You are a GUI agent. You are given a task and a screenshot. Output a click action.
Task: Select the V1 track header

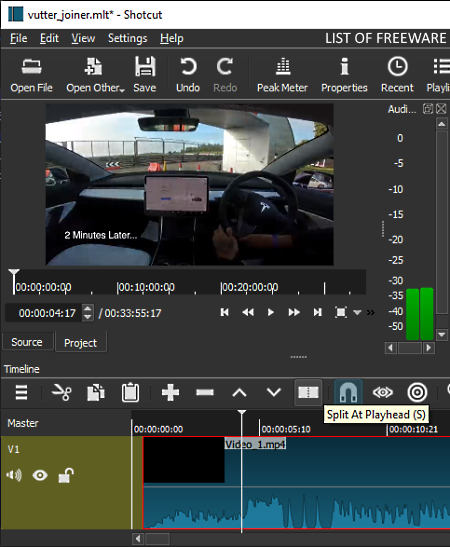click(66, 483)
